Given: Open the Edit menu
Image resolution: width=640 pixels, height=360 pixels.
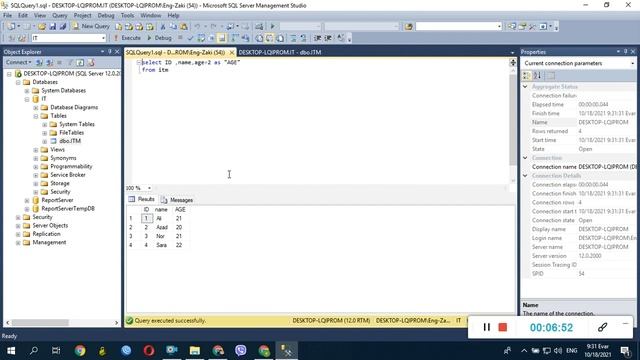Looking at the screenshot, I should pos(23,16).
